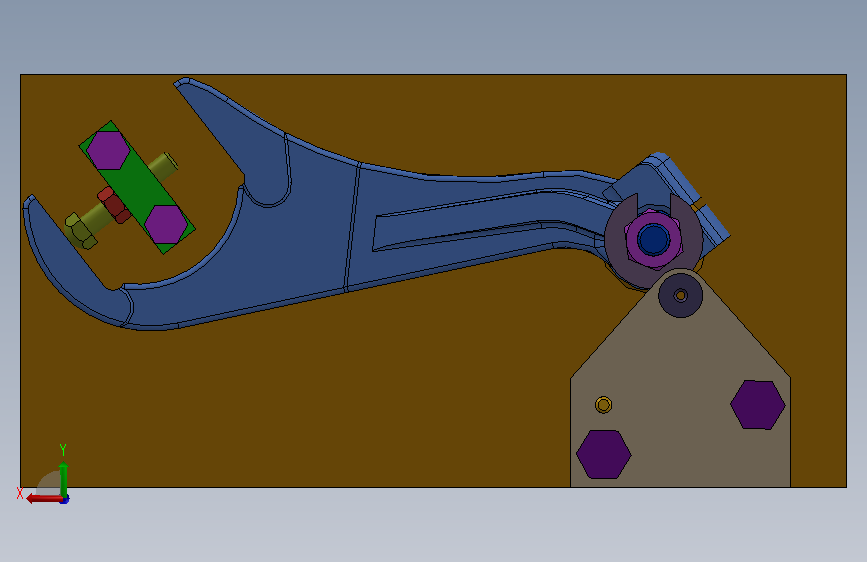This screenshot has height=562, width=867.
Task: Click the blue Z axis dot of triad
Action: click(x=65, y=499)
